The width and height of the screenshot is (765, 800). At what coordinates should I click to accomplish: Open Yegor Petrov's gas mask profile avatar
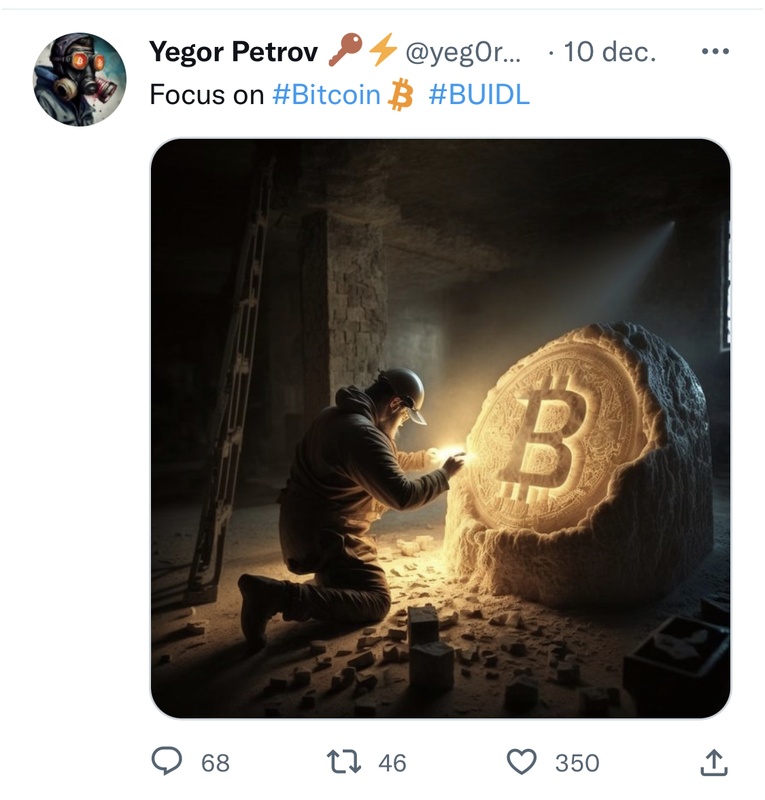80,79
